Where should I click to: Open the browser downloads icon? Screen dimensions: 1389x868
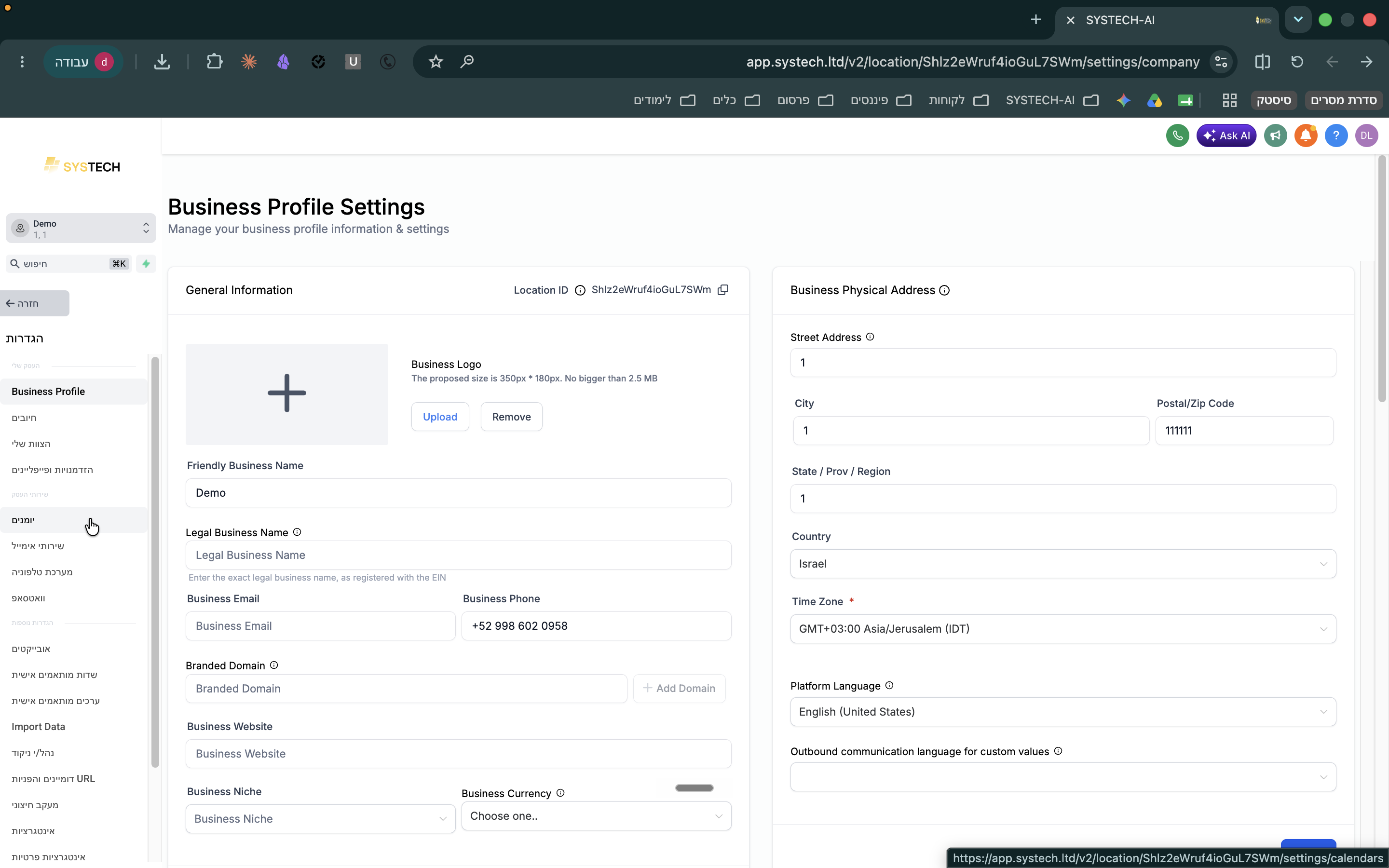pyautogui.click(x=162, y=61)
